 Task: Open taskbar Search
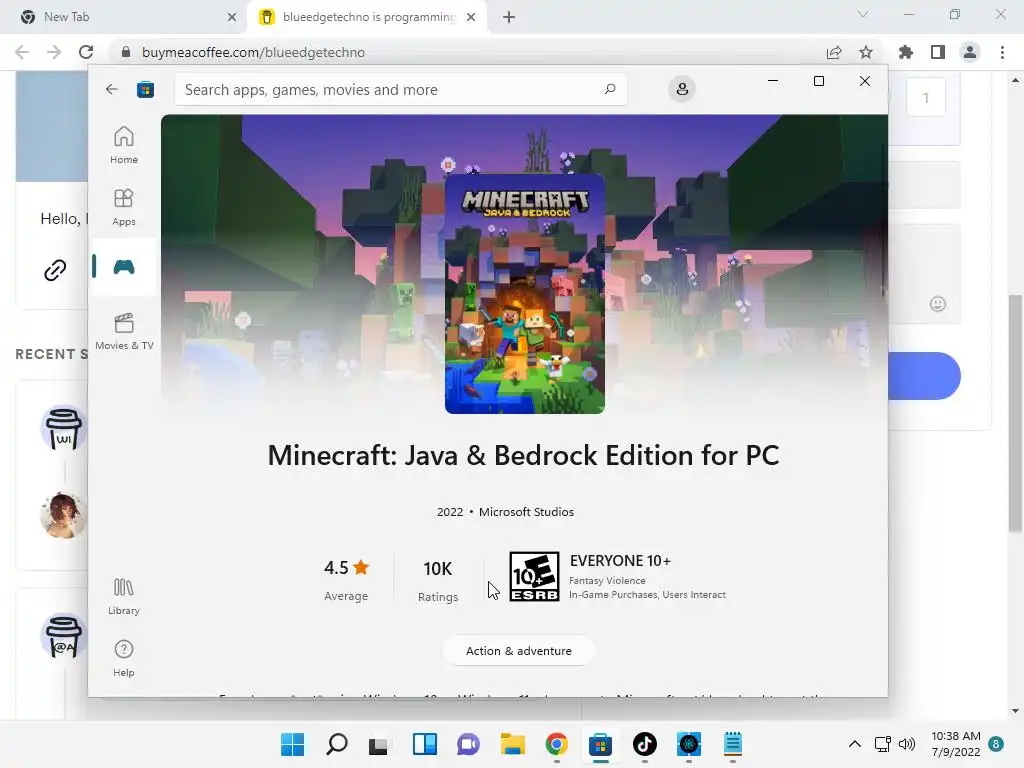point(337,744)
